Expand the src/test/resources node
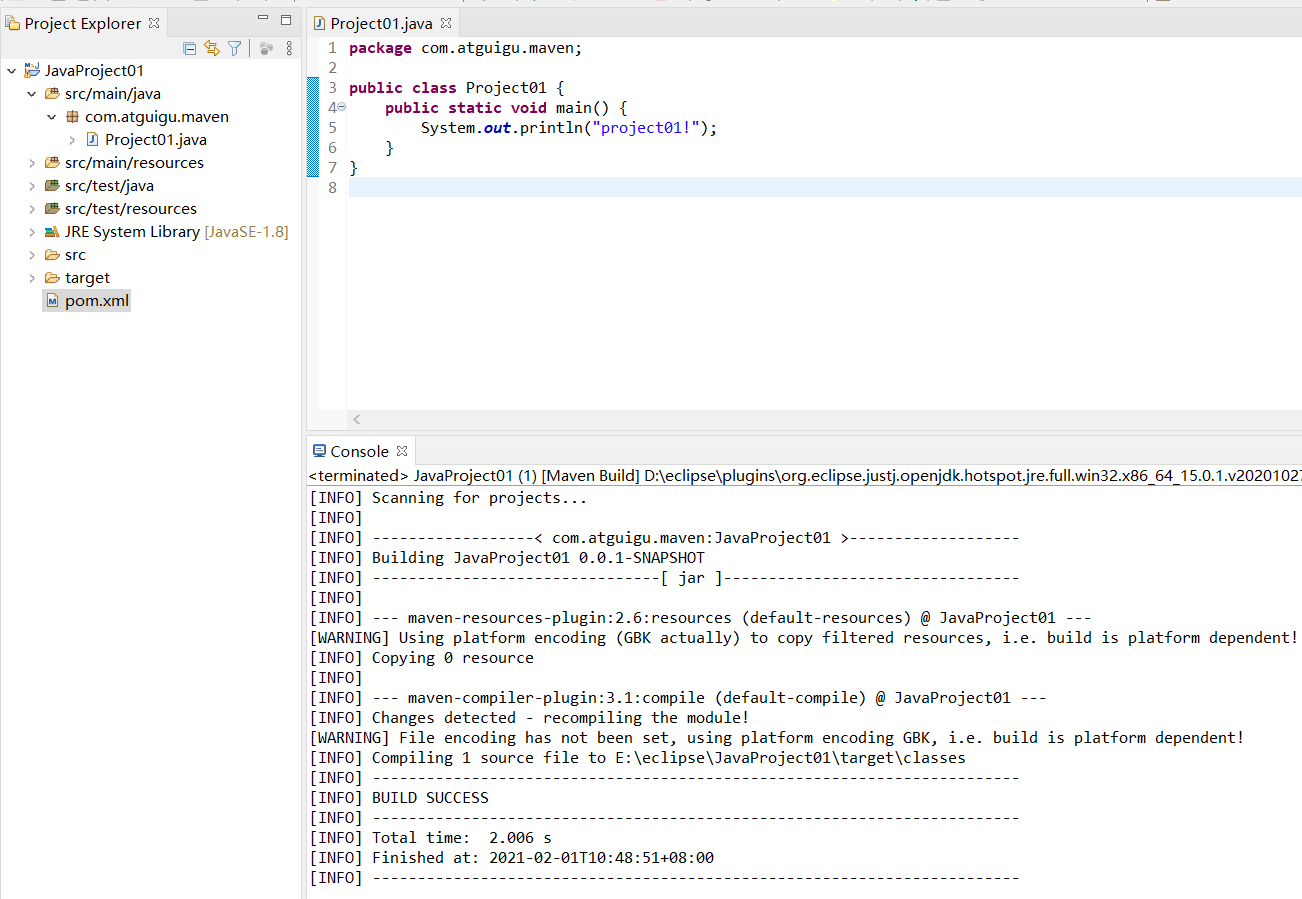Image resolution: width=1302 pixels, height=899 pixels. click(x=31, y=209)
